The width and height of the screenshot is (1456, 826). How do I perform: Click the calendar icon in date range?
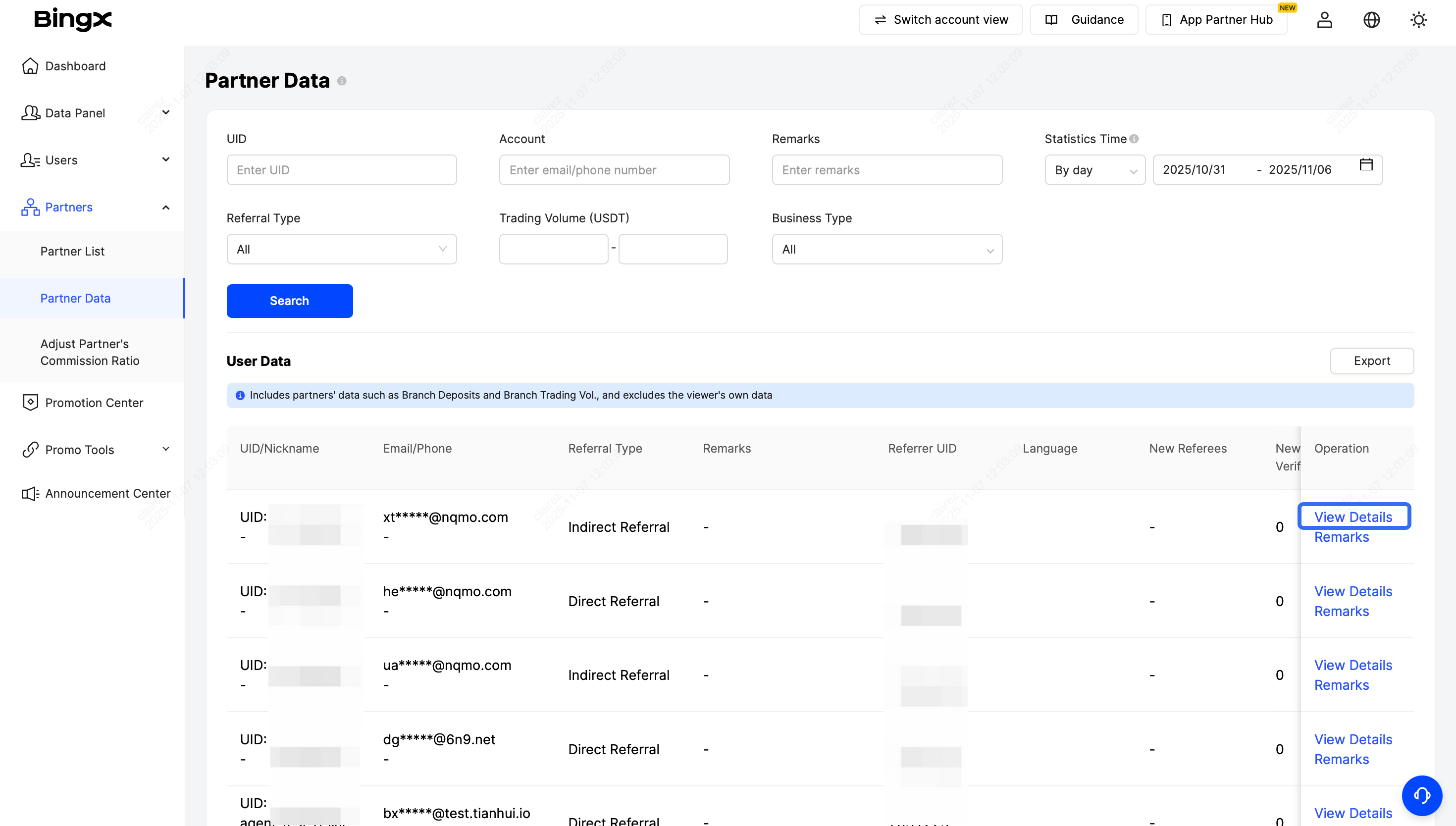[x=1366, y=164]
